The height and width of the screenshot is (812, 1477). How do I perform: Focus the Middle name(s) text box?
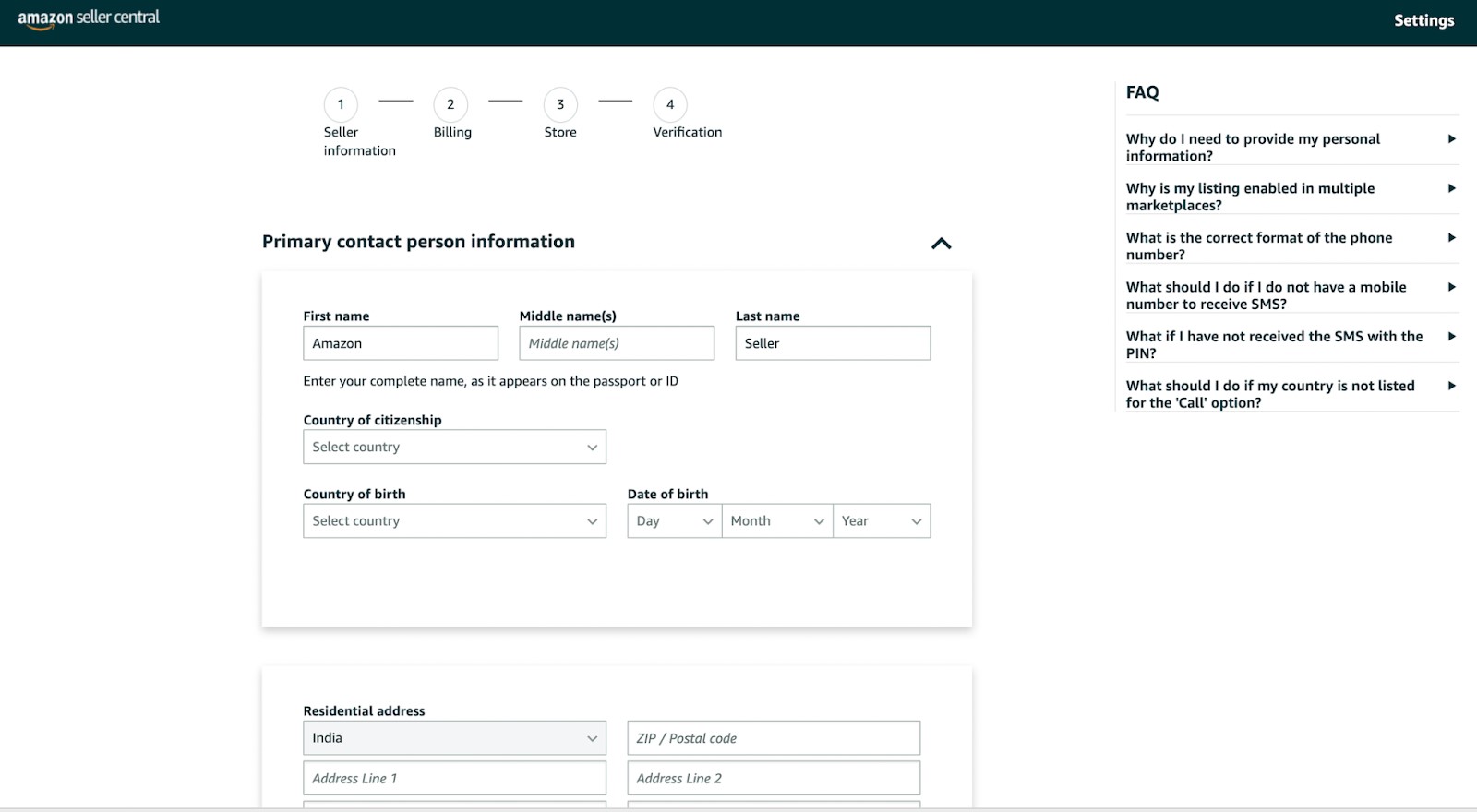616,343
